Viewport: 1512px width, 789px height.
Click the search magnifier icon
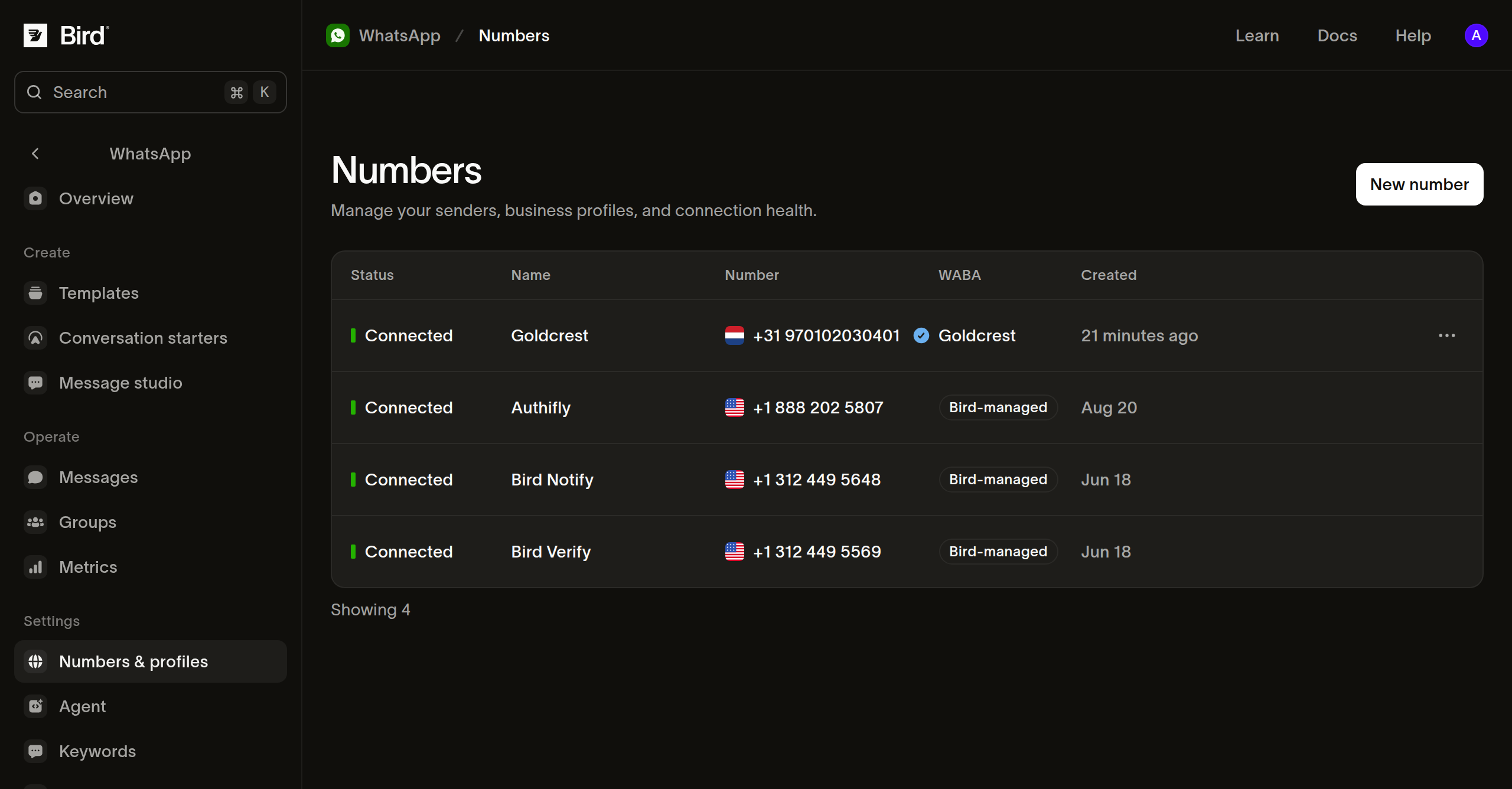pyautogui.click(x=34, y=92)
